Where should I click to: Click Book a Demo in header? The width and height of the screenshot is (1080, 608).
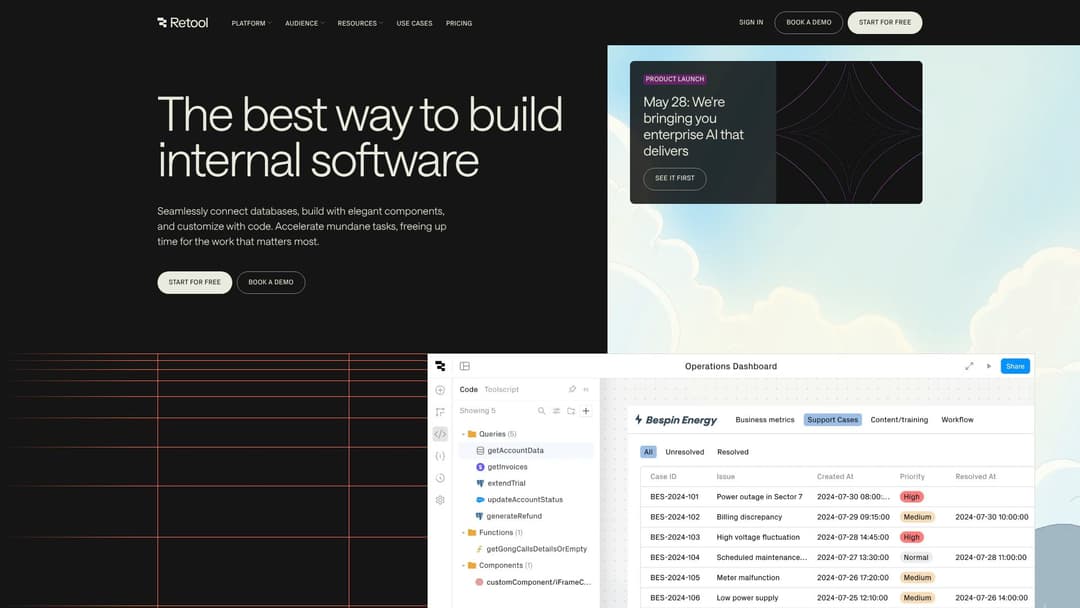(809, 23)
